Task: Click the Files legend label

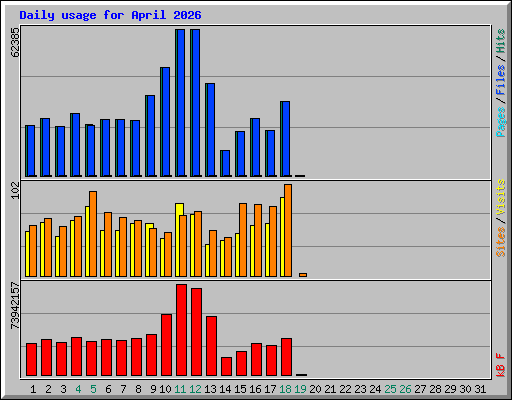Action: click(x=501, y=79)
